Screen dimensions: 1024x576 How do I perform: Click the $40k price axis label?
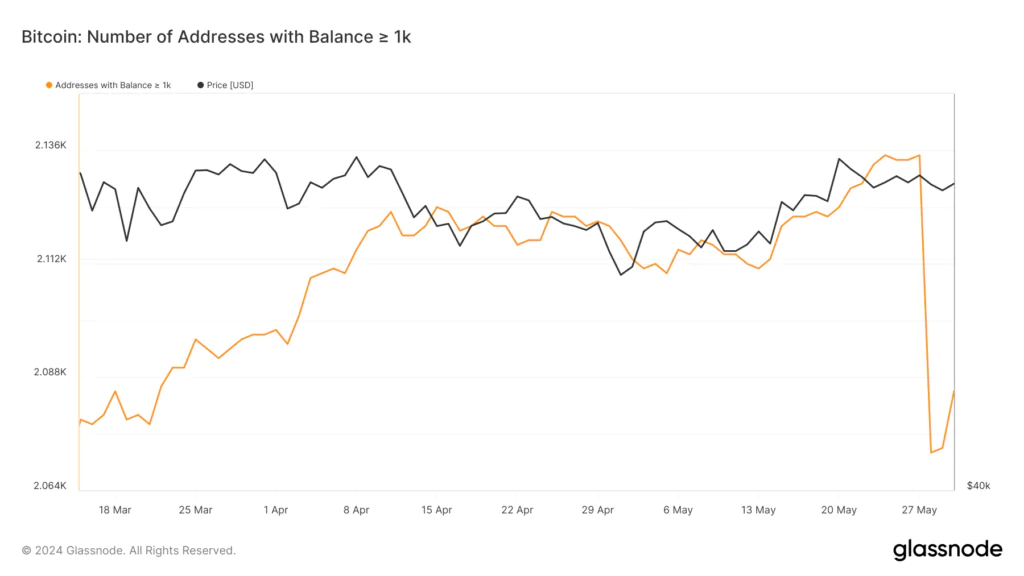tap(978, 486)
